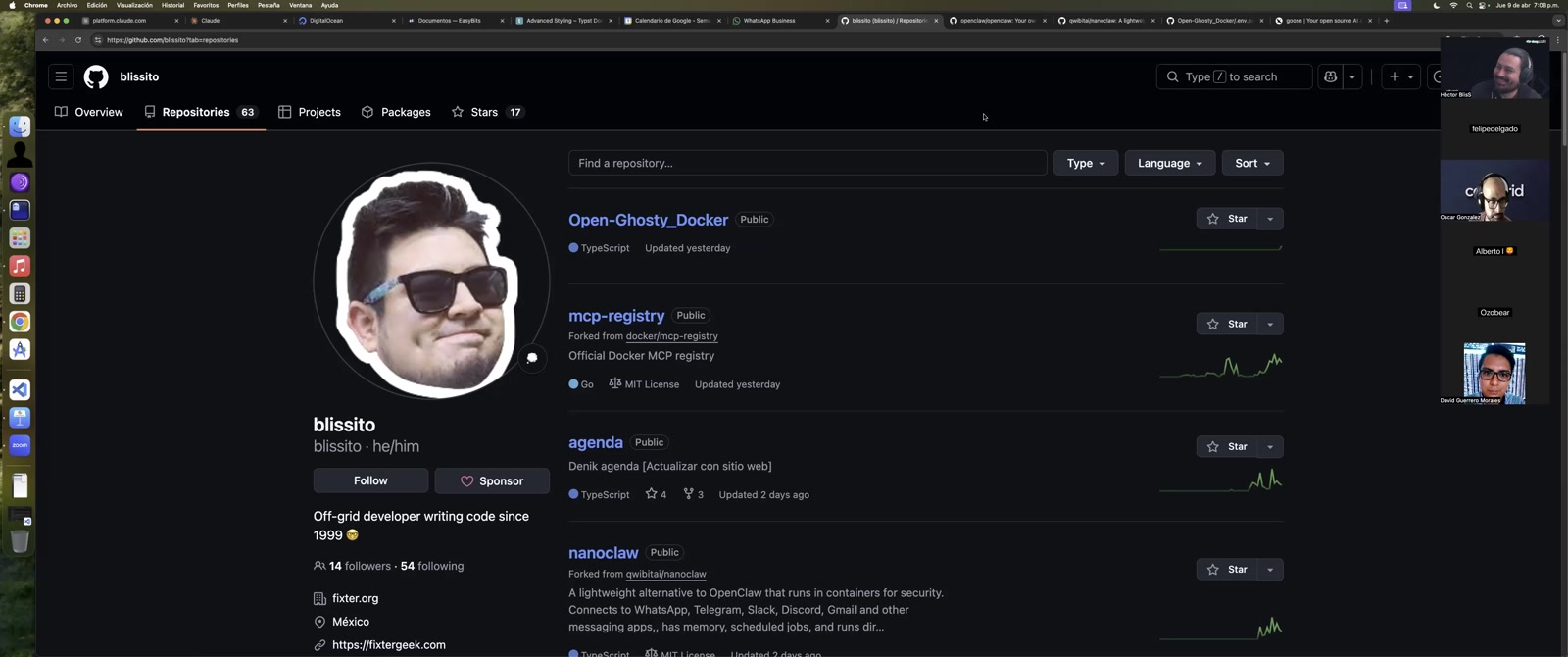The width and height of the screenshot is (1568, 657).
Task: Click the blissito profile avatar image
Action: pos(431,281)
